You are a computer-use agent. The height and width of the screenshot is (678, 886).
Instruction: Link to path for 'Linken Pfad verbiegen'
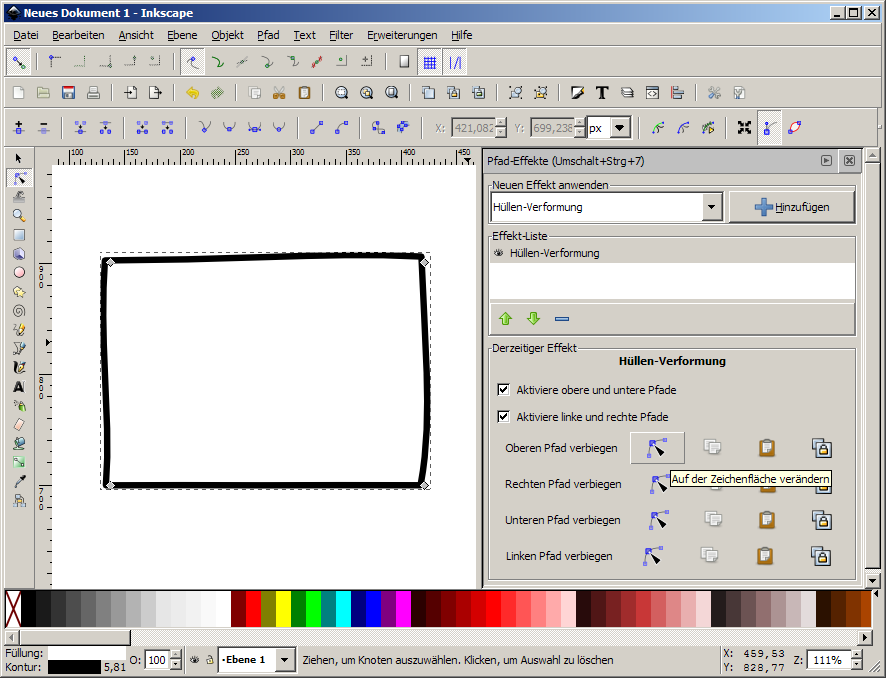click(x=821, y=556)
